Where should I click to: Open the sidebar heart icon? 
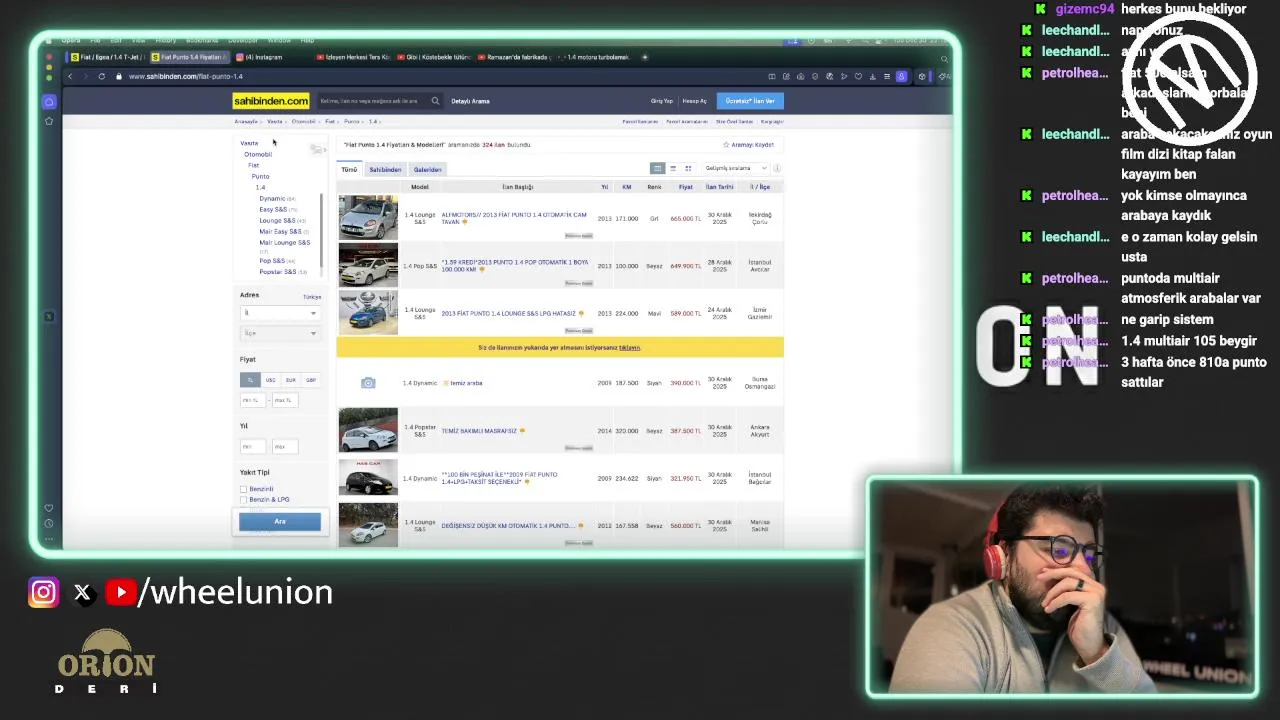coord(49,508)
